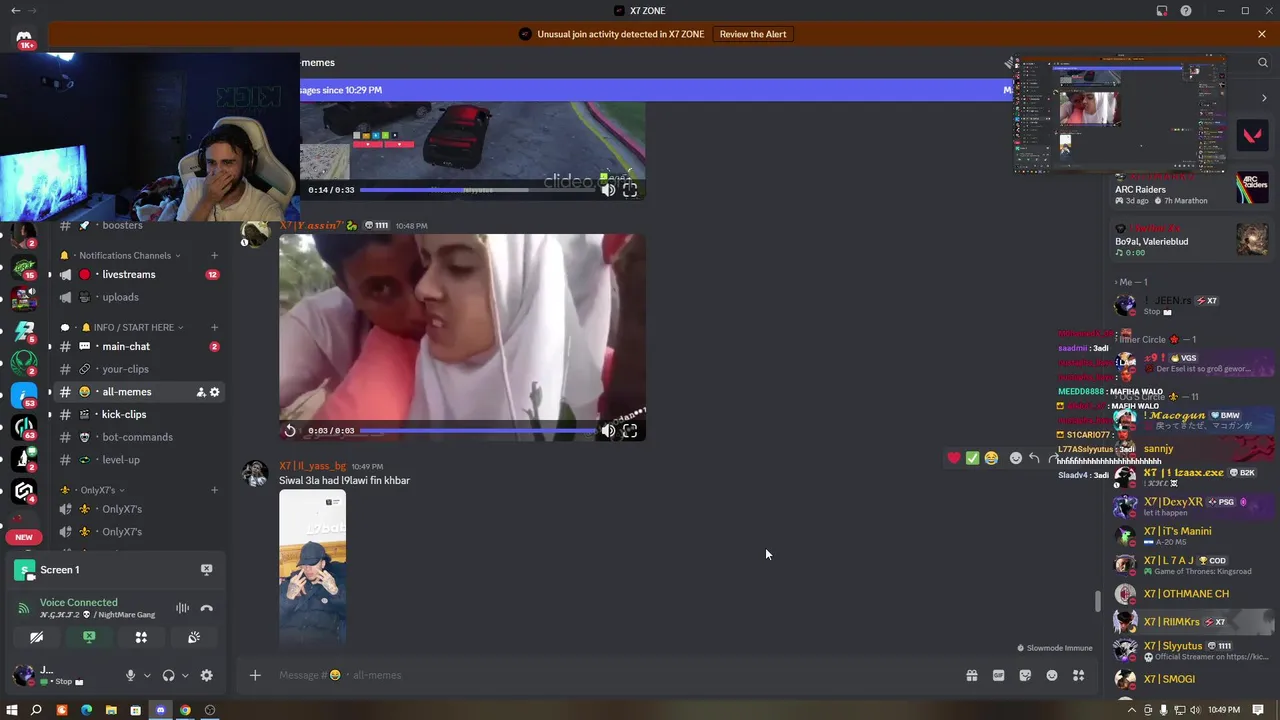The image size is (1280, 720).
Task: Open the attachment plus button in message bar
Action: (x=255, y=675)
